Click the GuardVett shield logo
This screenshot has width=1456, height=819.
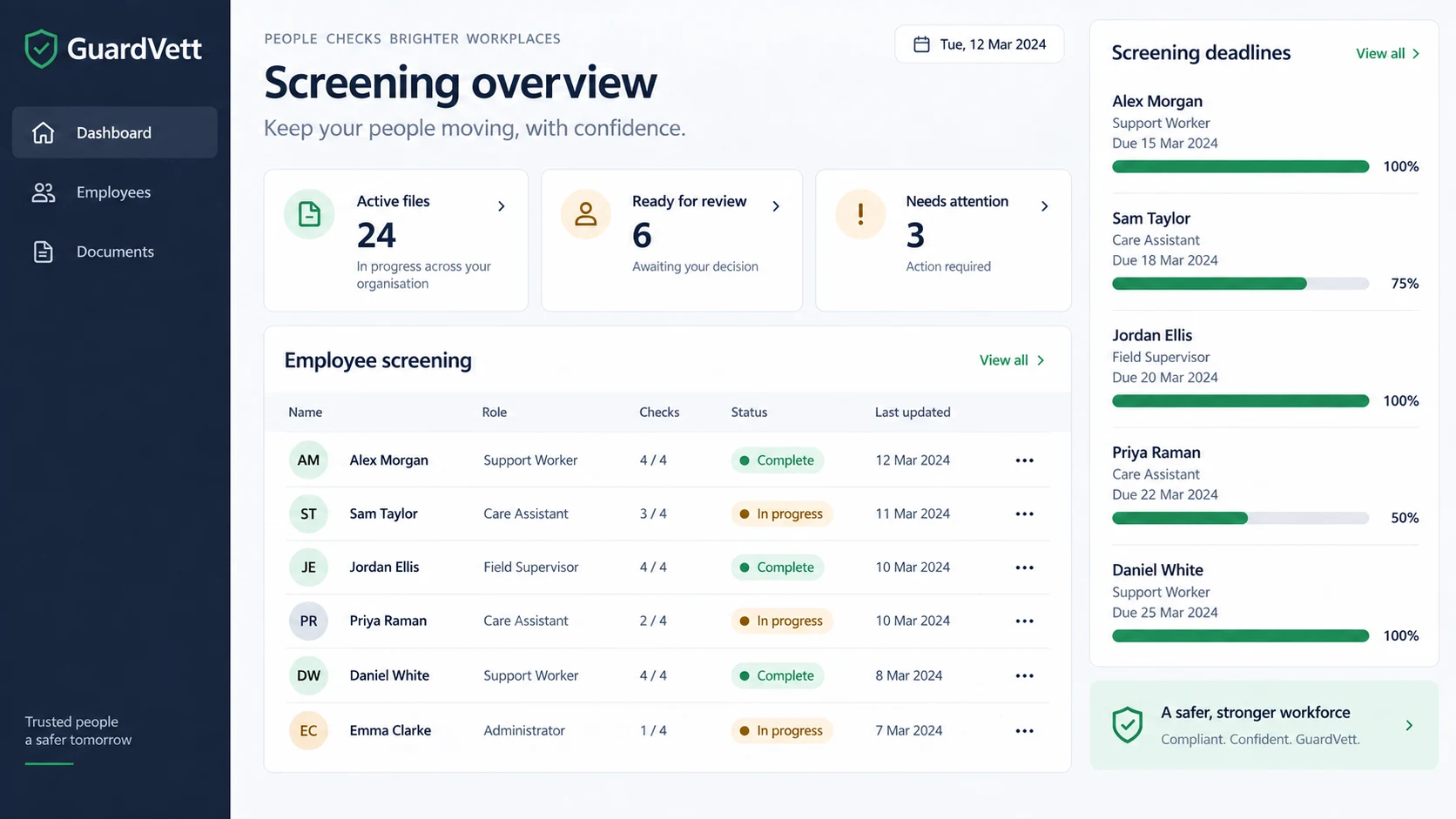(41, 49)
